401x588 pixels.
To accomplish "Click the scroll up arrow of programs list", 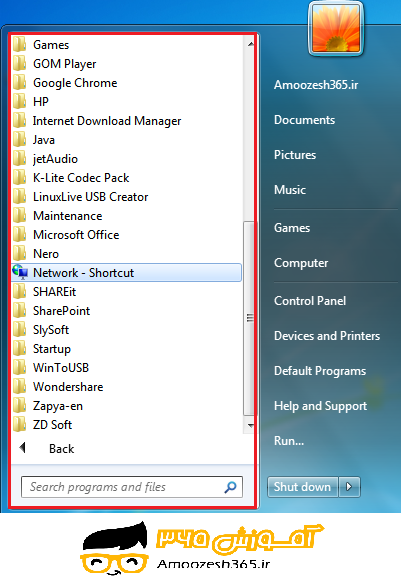I will click(x=250, y=44).
